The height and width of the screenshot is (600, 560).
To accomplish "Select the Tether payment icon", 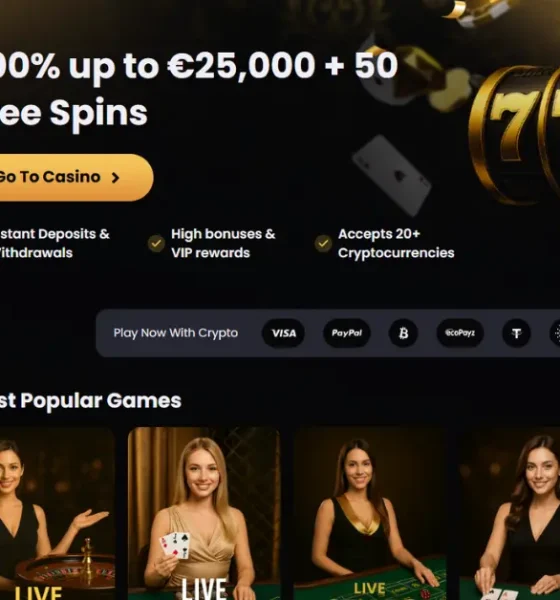I will coord(516,333).
